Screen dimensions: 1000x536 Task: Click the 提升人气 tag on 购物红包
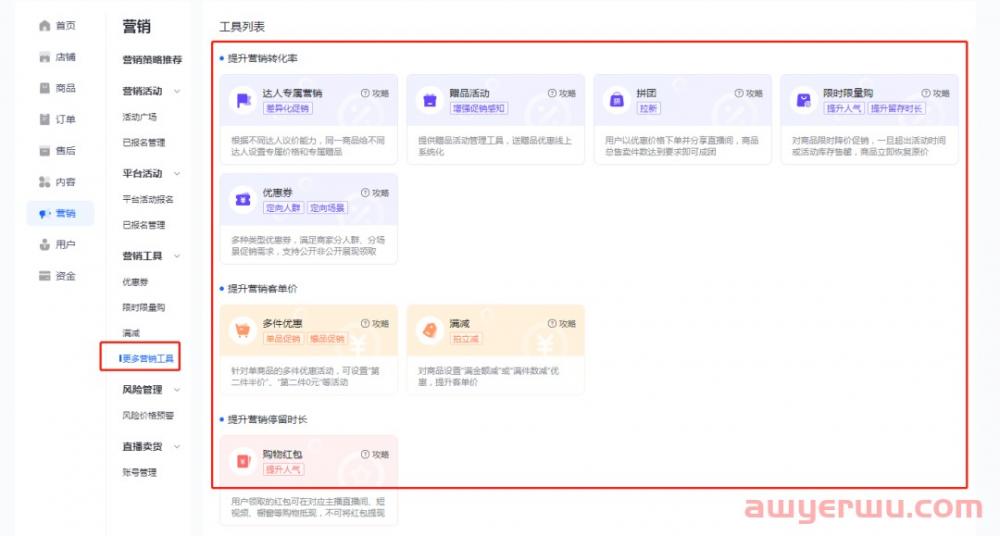click(283, 470)
